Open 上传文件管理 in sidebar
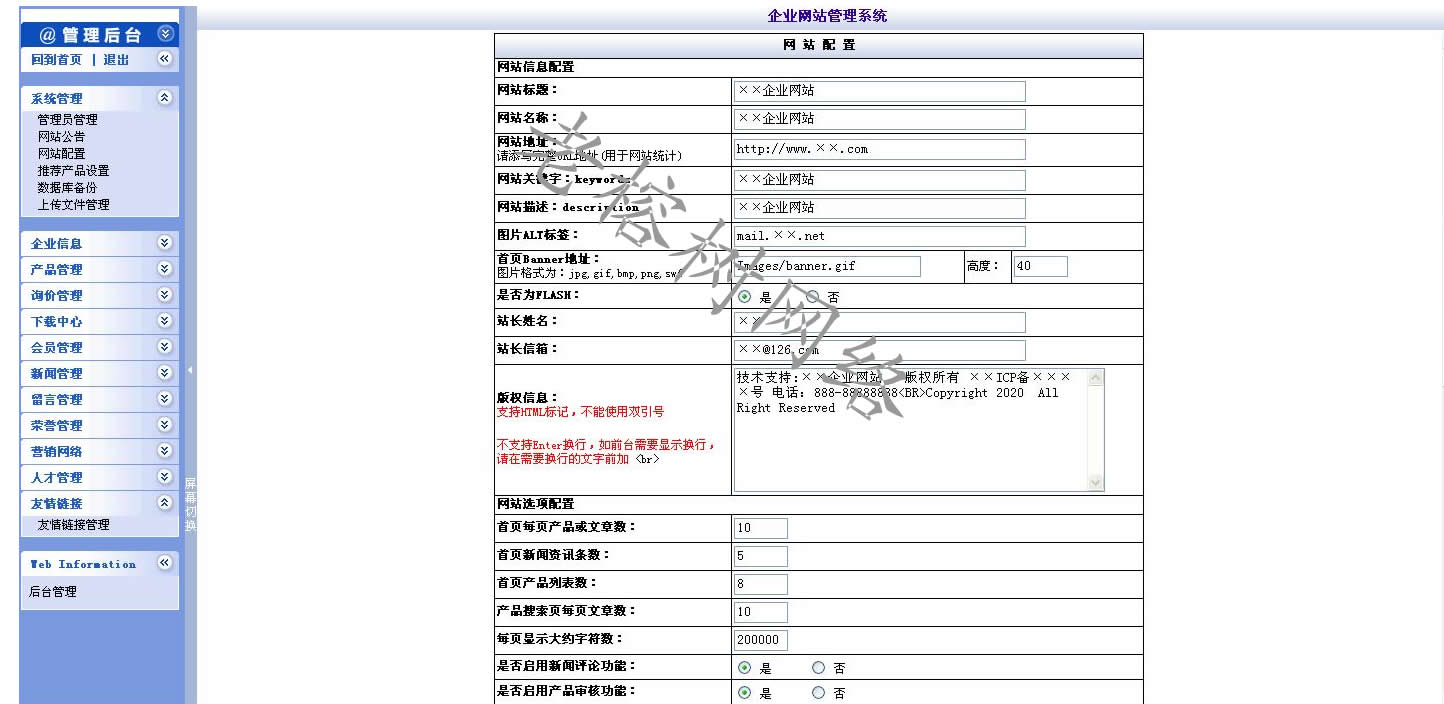Image resolution: width=1444 pixels, height=704 pixels. pos(73,204)
